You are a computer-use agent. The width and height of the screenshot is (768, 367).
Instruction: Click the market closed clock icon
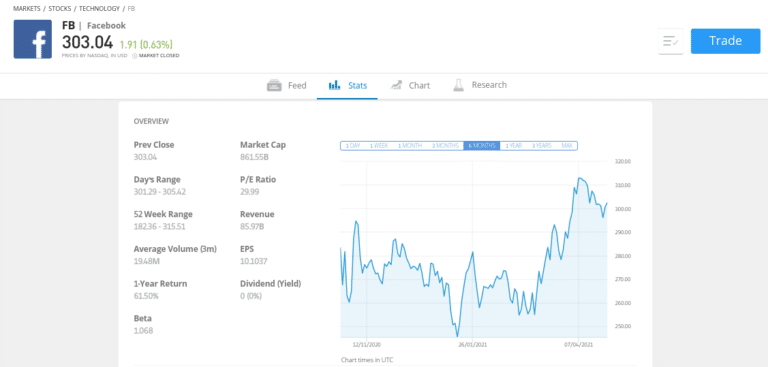[135, 56]
